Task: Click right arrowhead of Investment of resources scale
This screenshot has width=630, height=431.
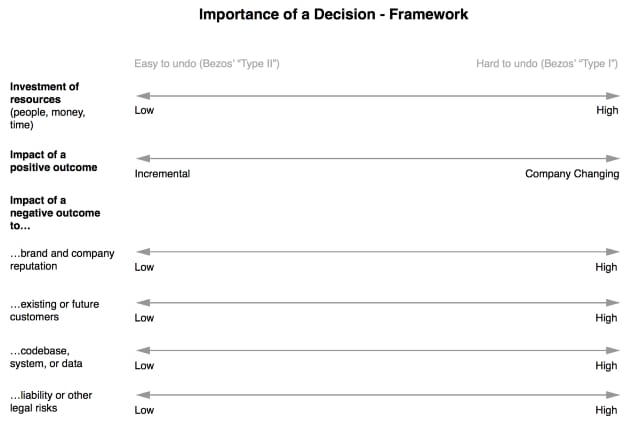Action: click(x=613, y=96)
